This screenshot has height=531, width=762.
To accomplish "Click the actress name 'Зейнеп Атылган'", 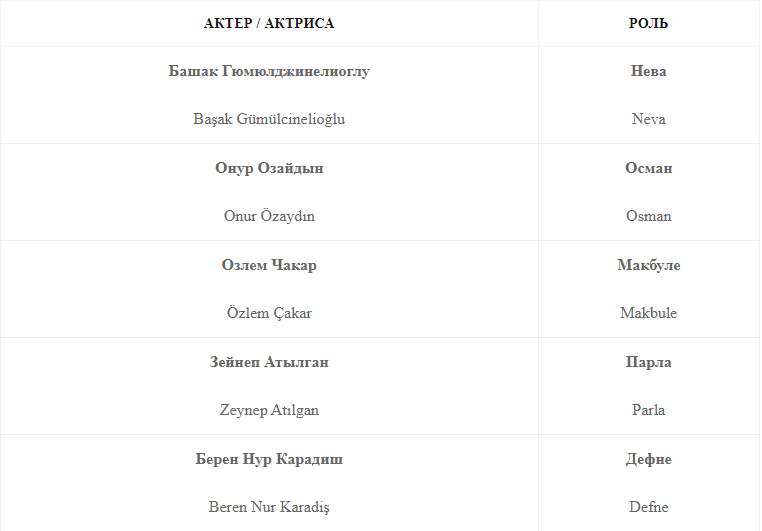I will (x=269, y=362).
